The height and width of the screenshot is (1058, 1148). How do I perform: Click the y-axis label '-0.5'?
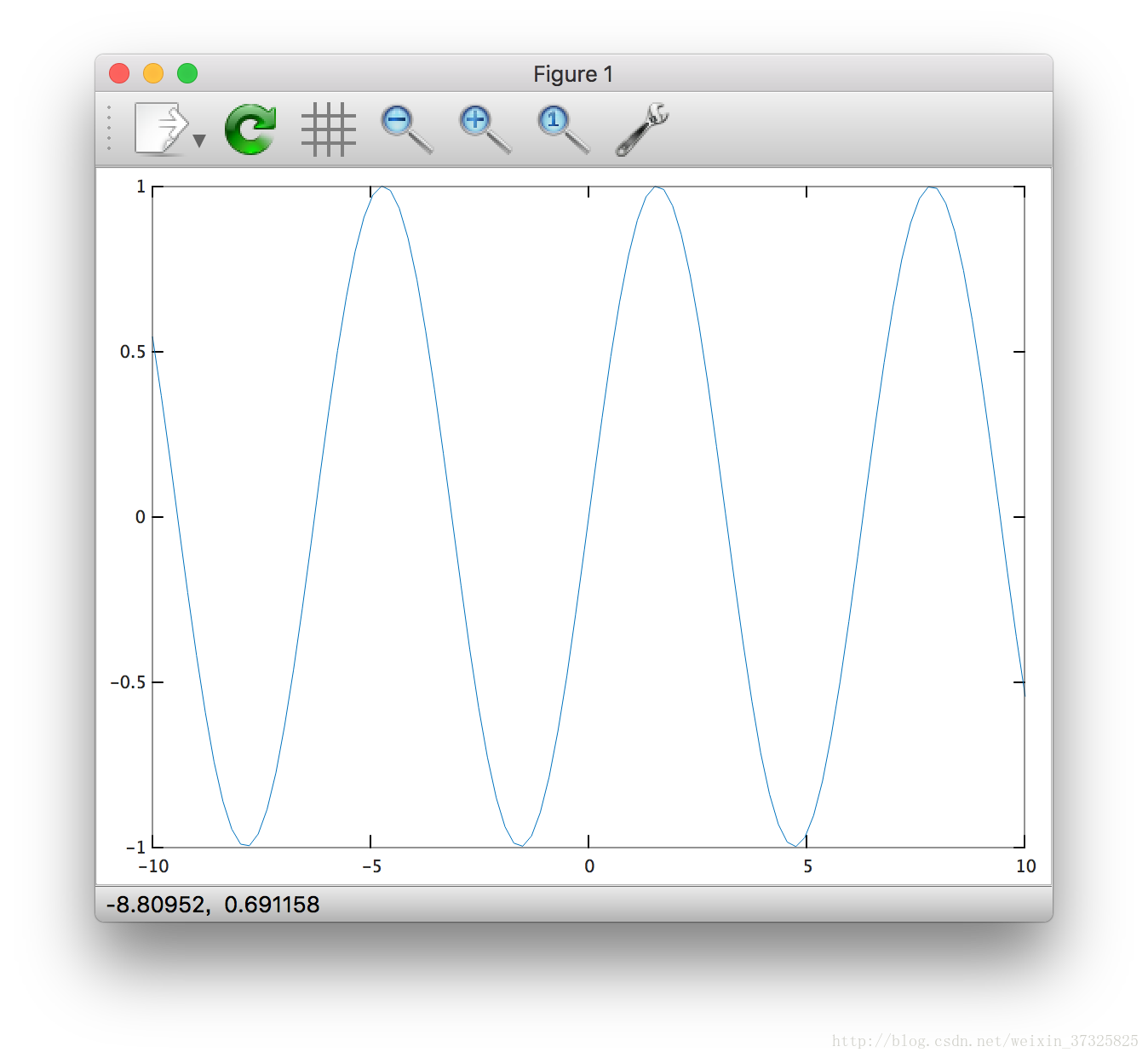coord(128,682)
